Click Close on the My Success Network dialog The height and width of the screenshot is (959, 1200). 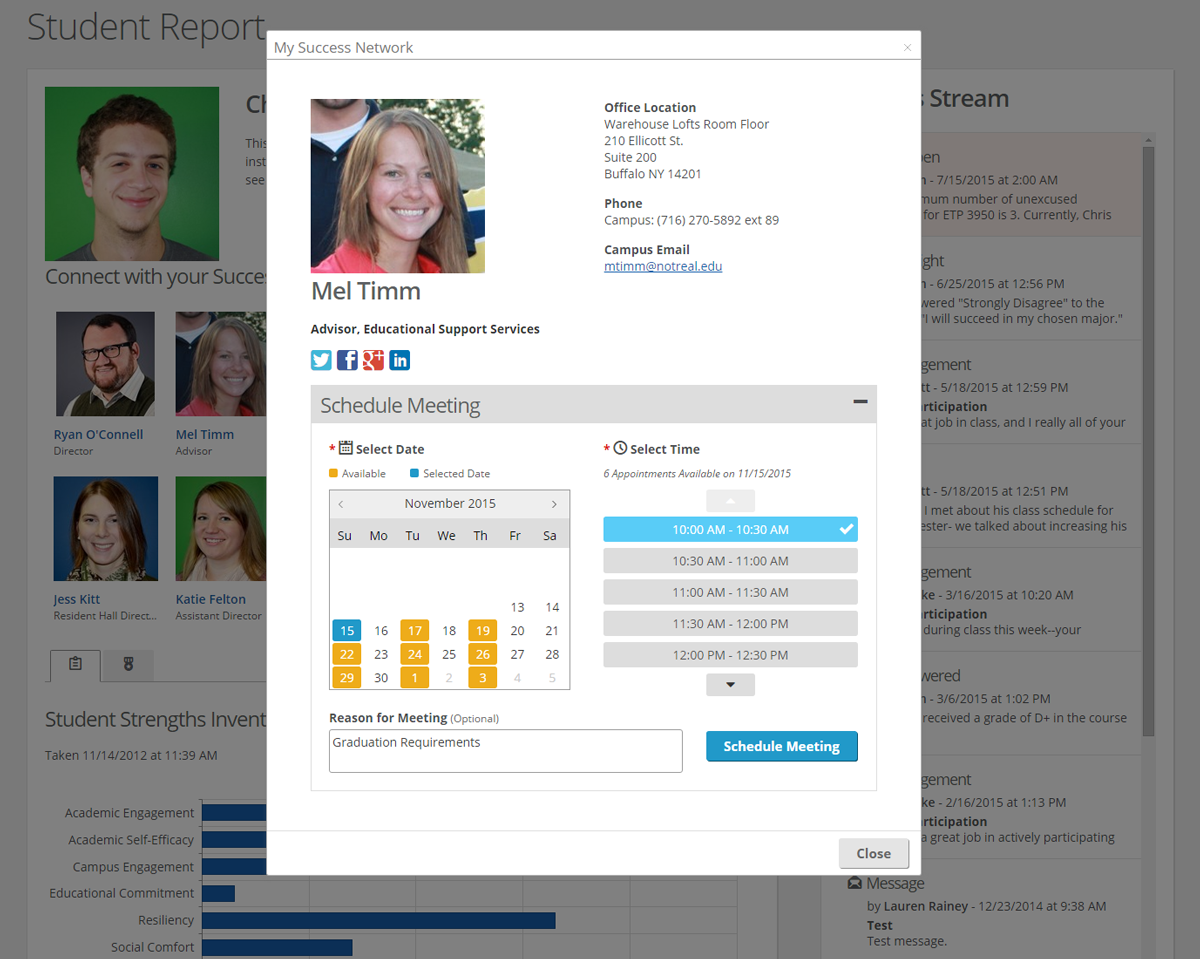(873, 853)
